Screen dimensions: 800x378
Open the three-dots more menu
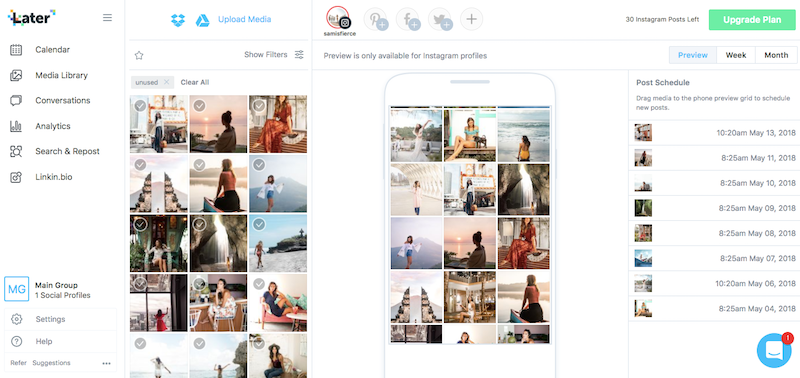(x=107, y=363)
